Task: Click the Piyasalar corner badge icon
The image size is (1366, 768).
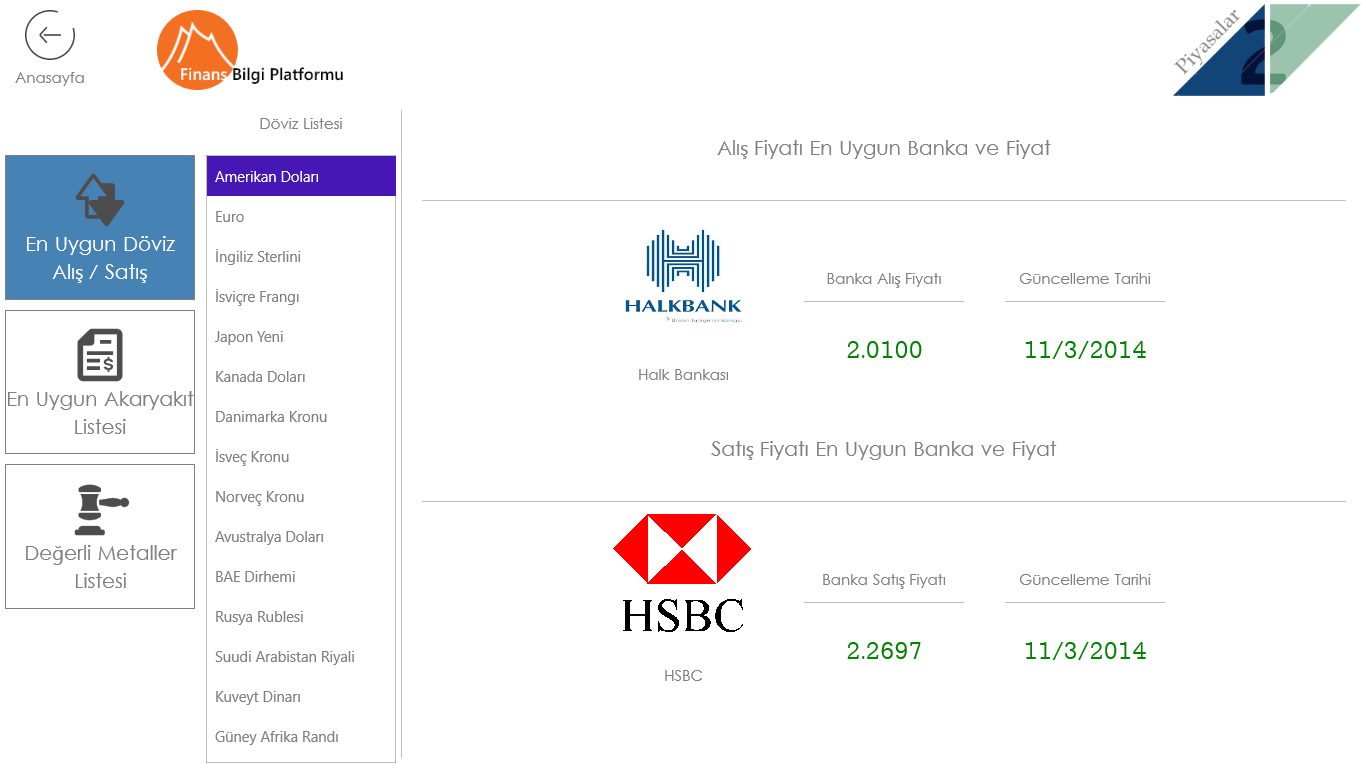Action: pos(1266,50)
